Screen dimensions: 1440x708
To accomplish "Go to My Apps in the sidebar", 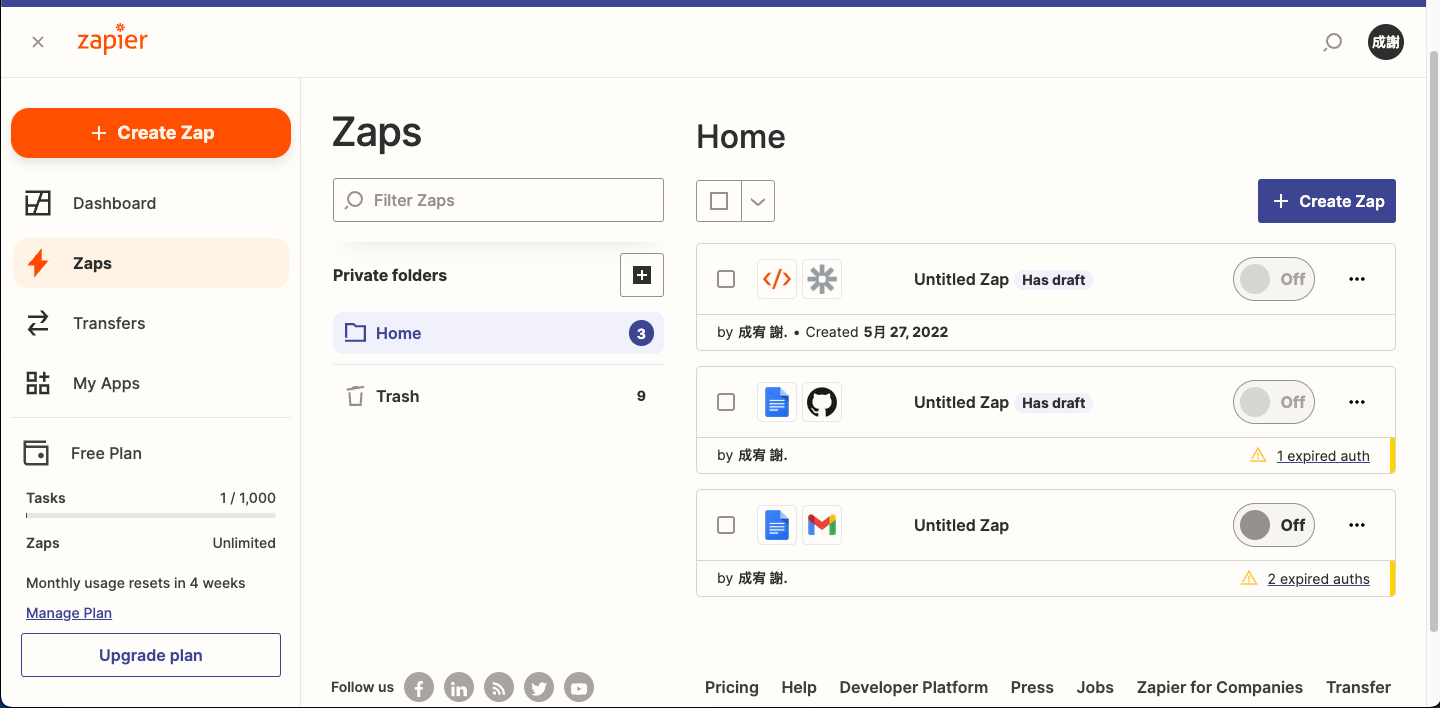I will 151,383.
